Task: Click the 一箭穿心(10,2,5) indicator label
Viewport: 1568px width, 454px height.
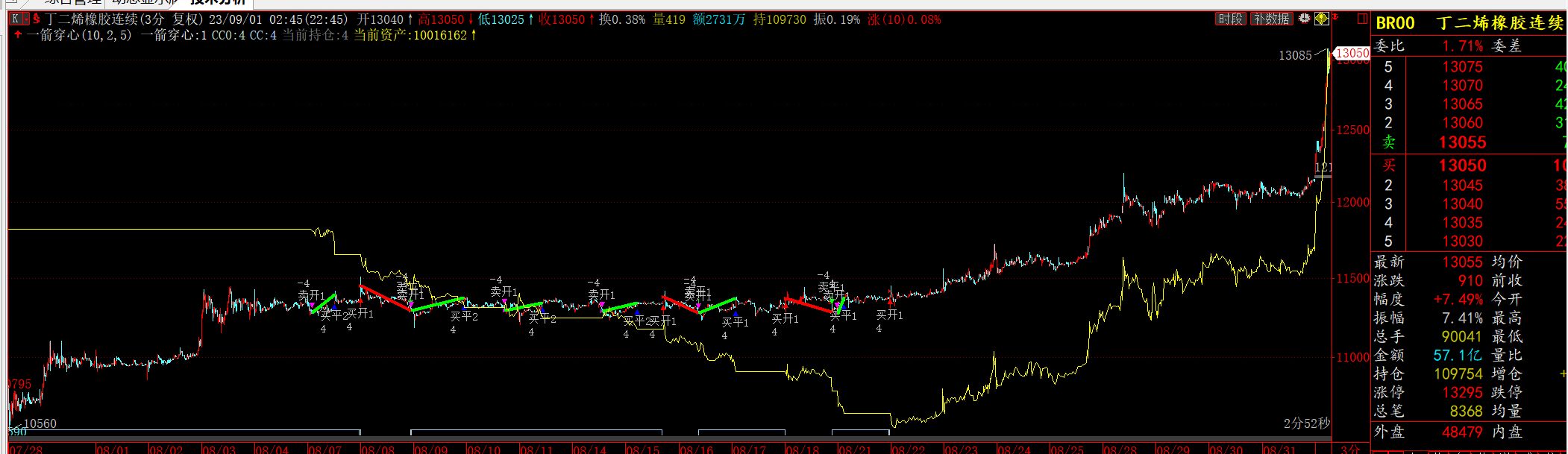Action: (79, 35)
